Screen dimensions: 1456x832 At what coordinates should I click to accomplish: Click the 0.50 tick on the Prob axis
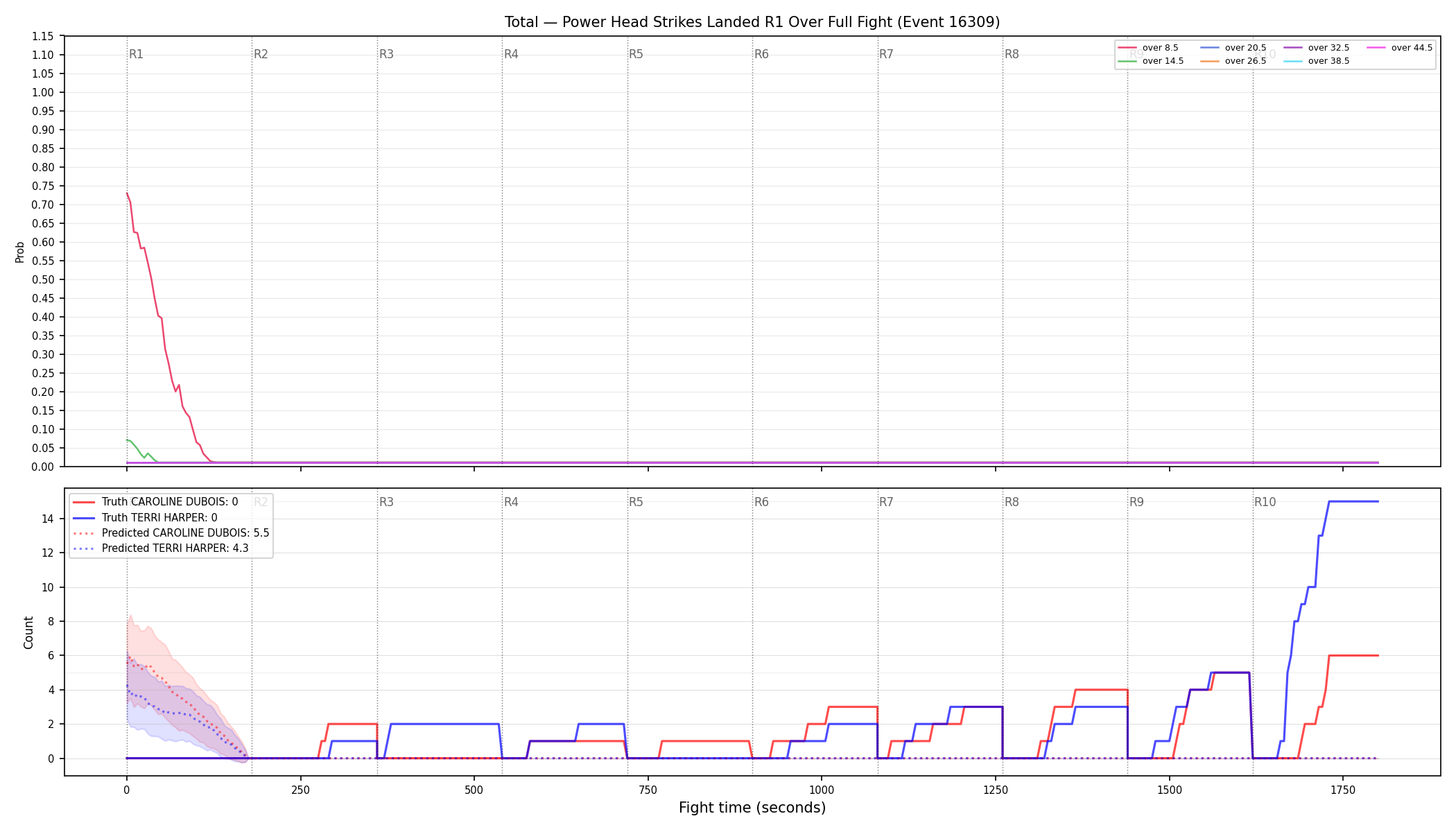coord(43,279)
